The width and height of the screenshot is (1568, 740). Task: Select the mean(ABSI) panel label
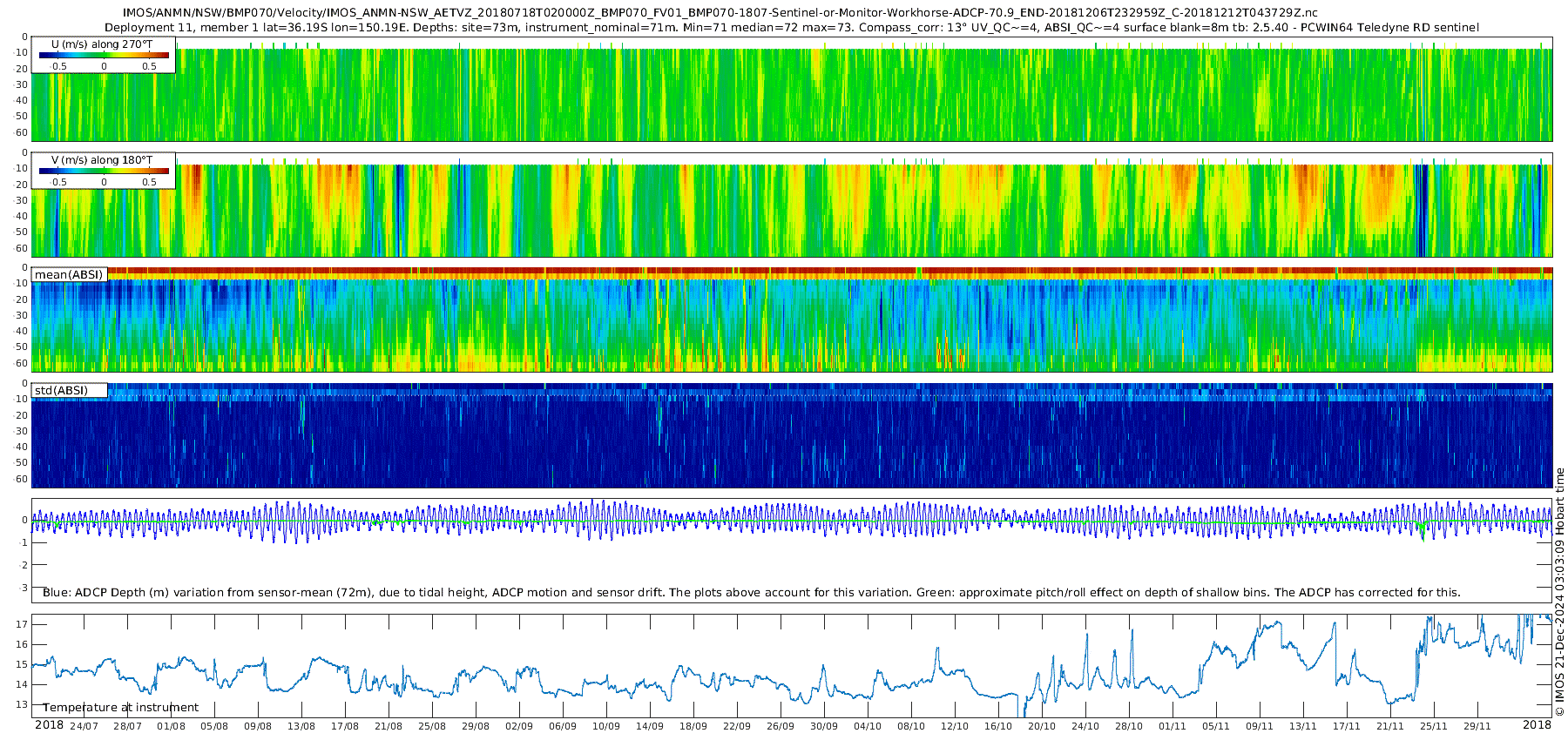coord(69,274)
